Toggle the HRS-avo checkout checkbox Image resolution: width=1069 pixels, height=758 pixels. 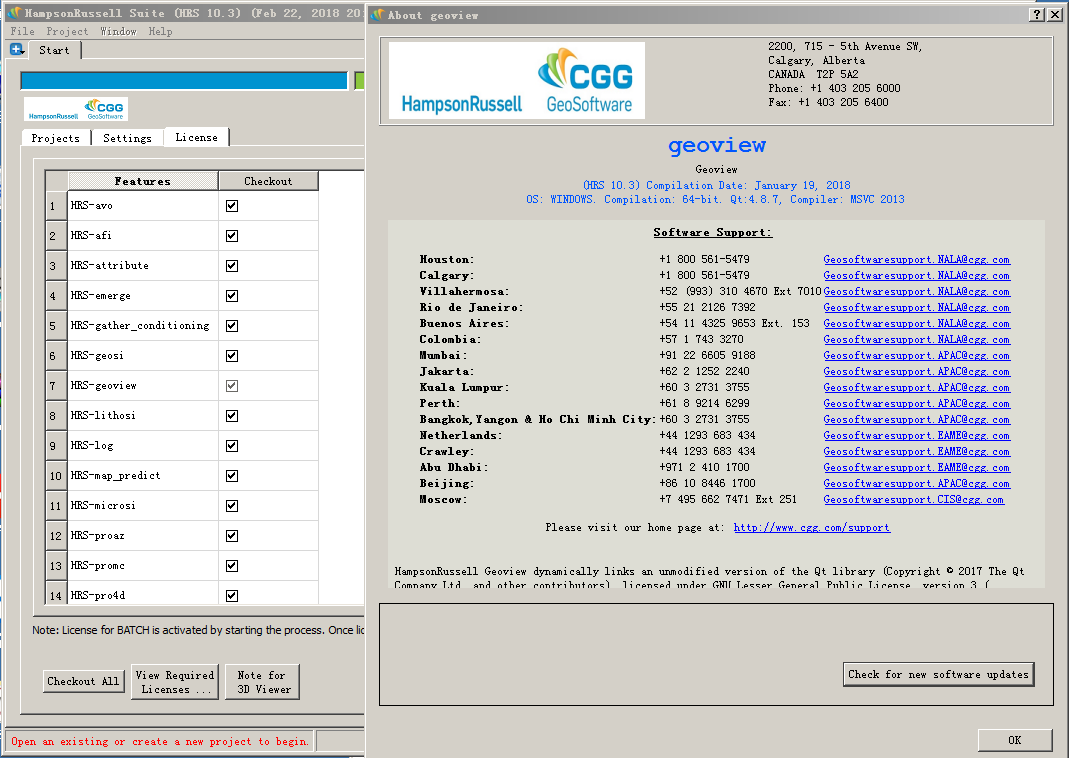point(232,206)
